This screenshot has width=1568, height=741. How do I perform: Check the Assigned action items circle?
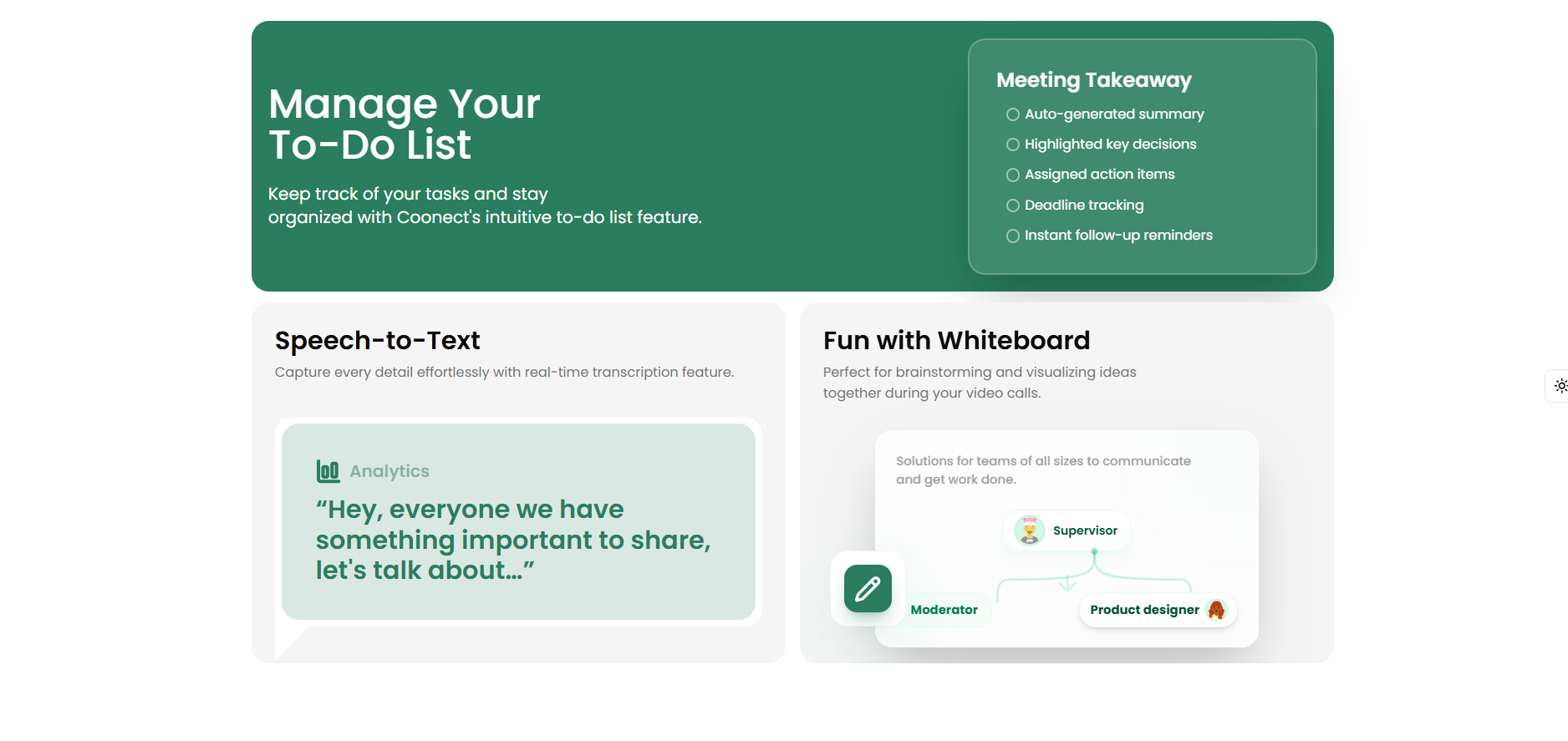(1013, 175)
